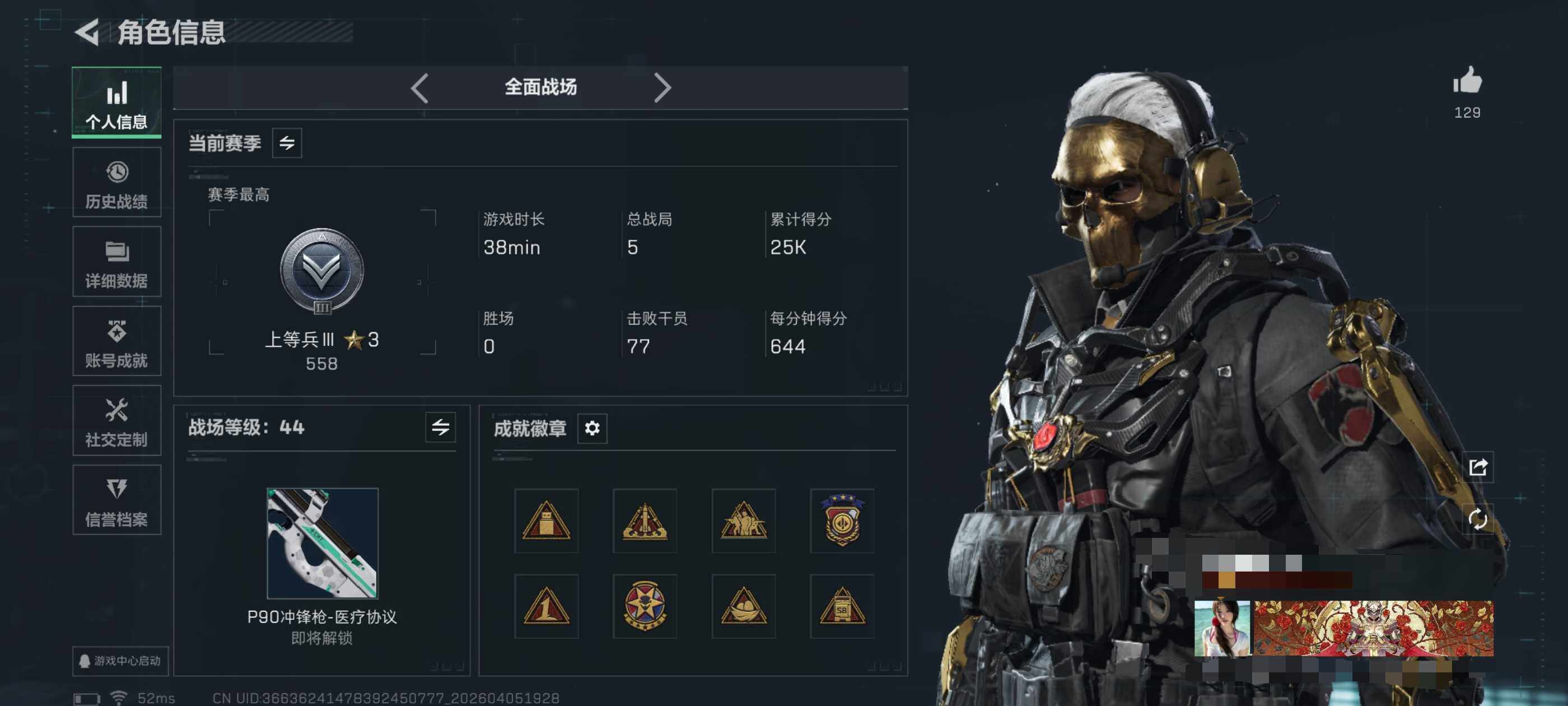This screenshot has width=1568, height=706.
Task: Like the profile with the thumbs-up icon
Action: tap(1467, 80)
